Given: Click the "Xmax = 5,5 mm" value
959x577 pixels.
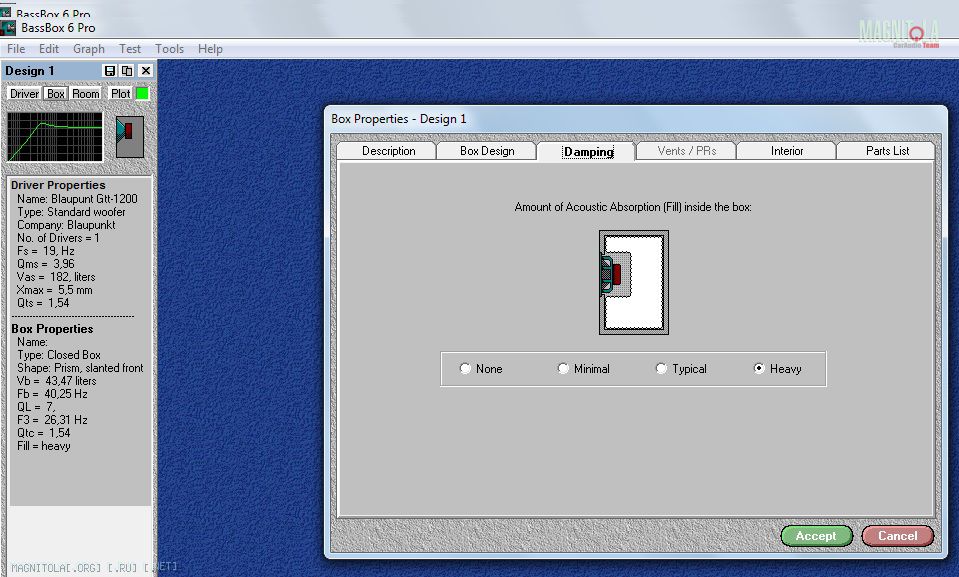Looking at the screenshot, I should [x=55, y=290].
